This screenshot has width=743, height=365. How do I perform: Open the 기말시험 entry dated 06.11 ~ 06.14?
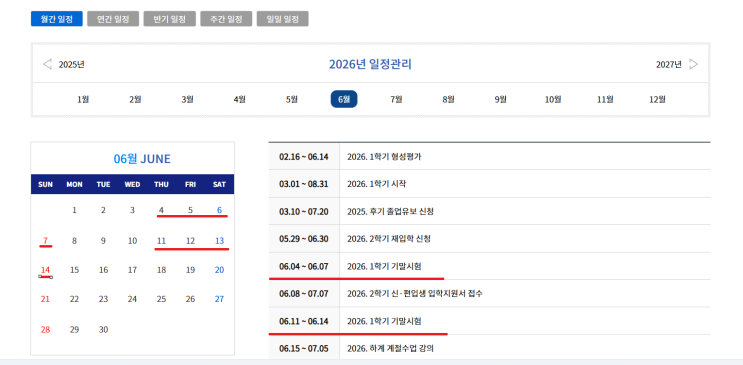tap(384, 321)
